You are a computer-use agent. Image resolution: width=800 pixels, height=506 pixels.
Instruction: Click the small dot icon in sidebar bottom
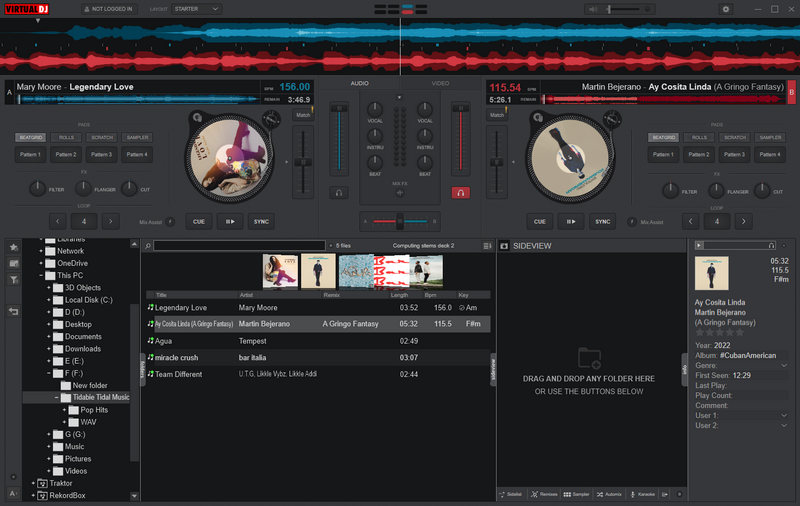13,477
